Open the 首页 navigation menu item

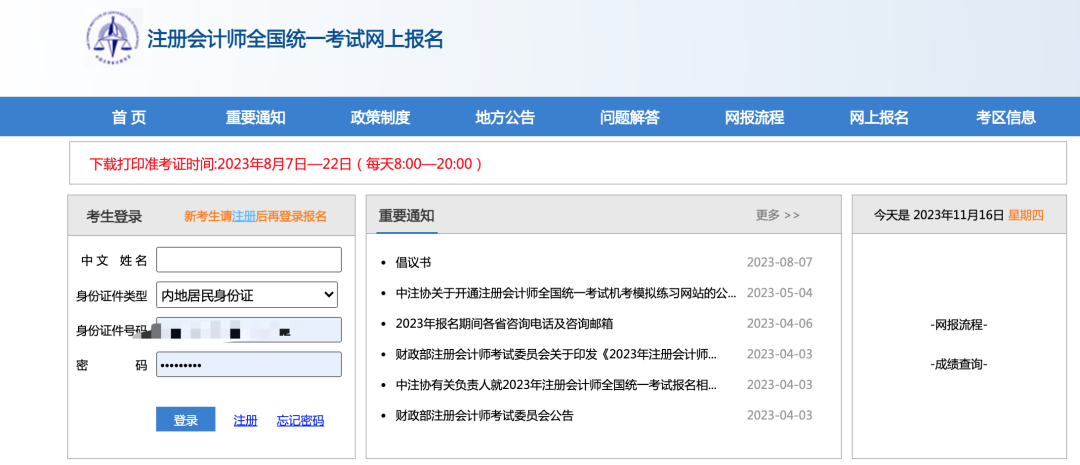tap(129, 117)
